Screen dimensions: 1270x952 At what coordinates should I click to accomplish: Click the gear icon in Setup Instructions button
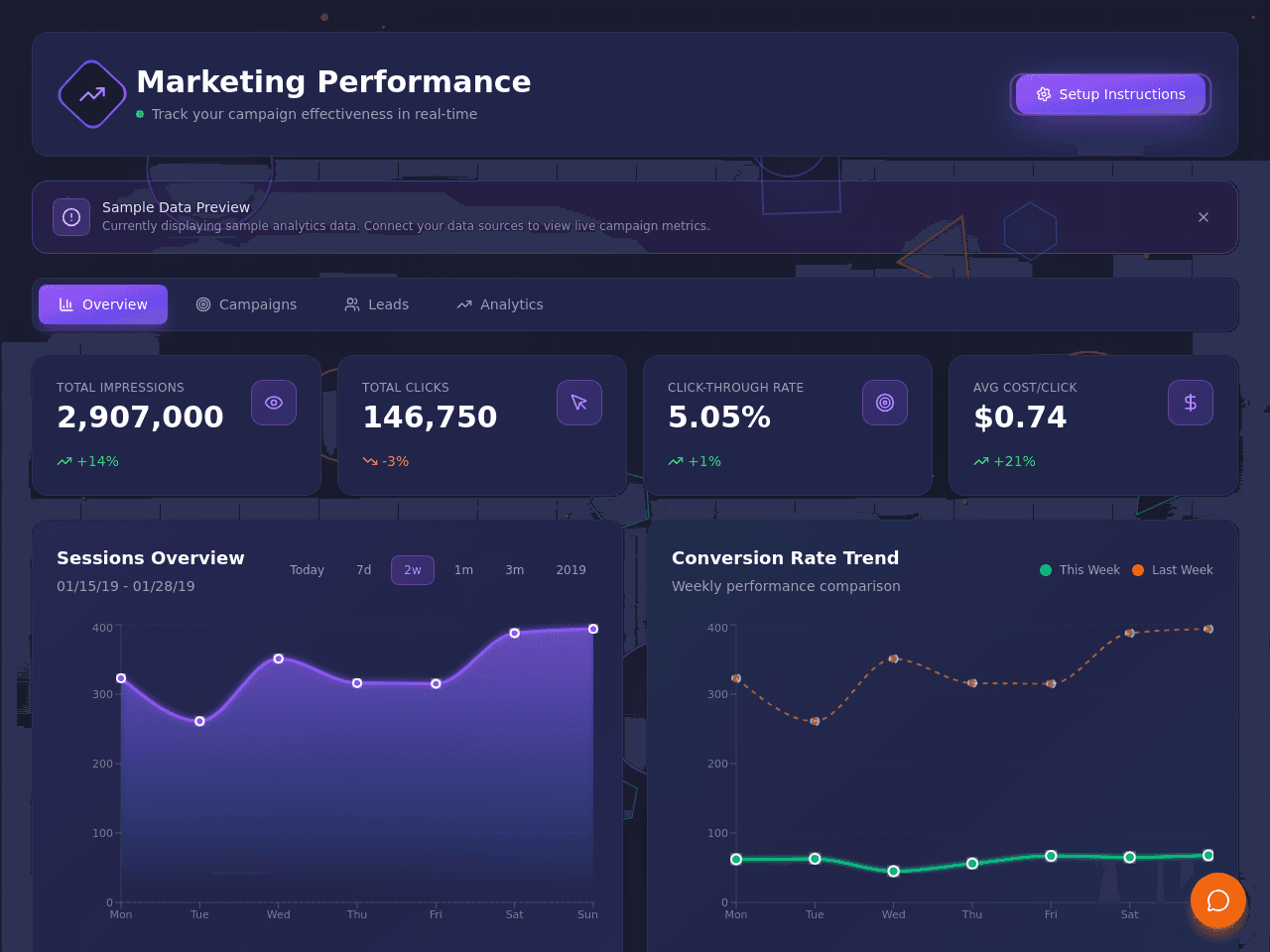tap(1044, 94)
